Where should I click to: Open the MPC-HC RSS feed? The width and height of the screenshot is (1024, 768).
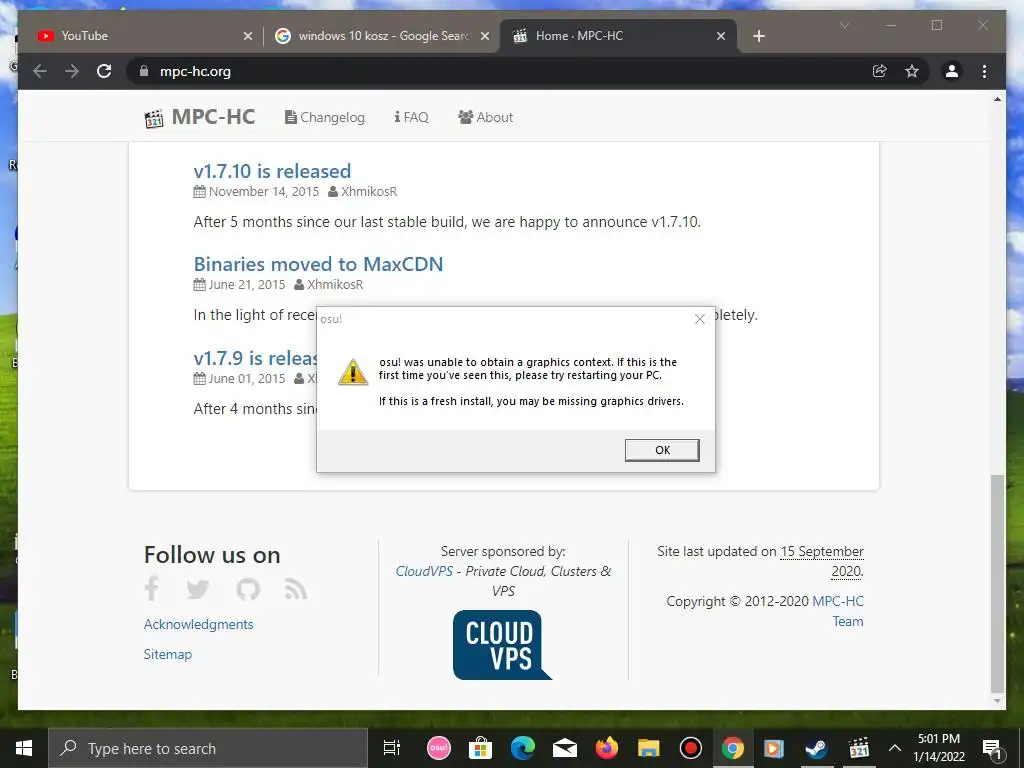point(296,589)
